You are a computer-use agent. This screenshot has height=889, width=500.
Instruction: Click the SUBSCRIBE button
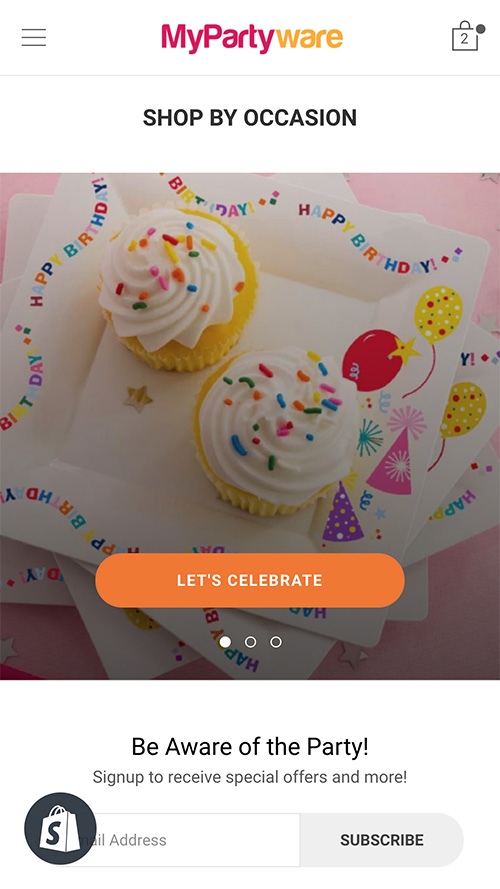382,840
